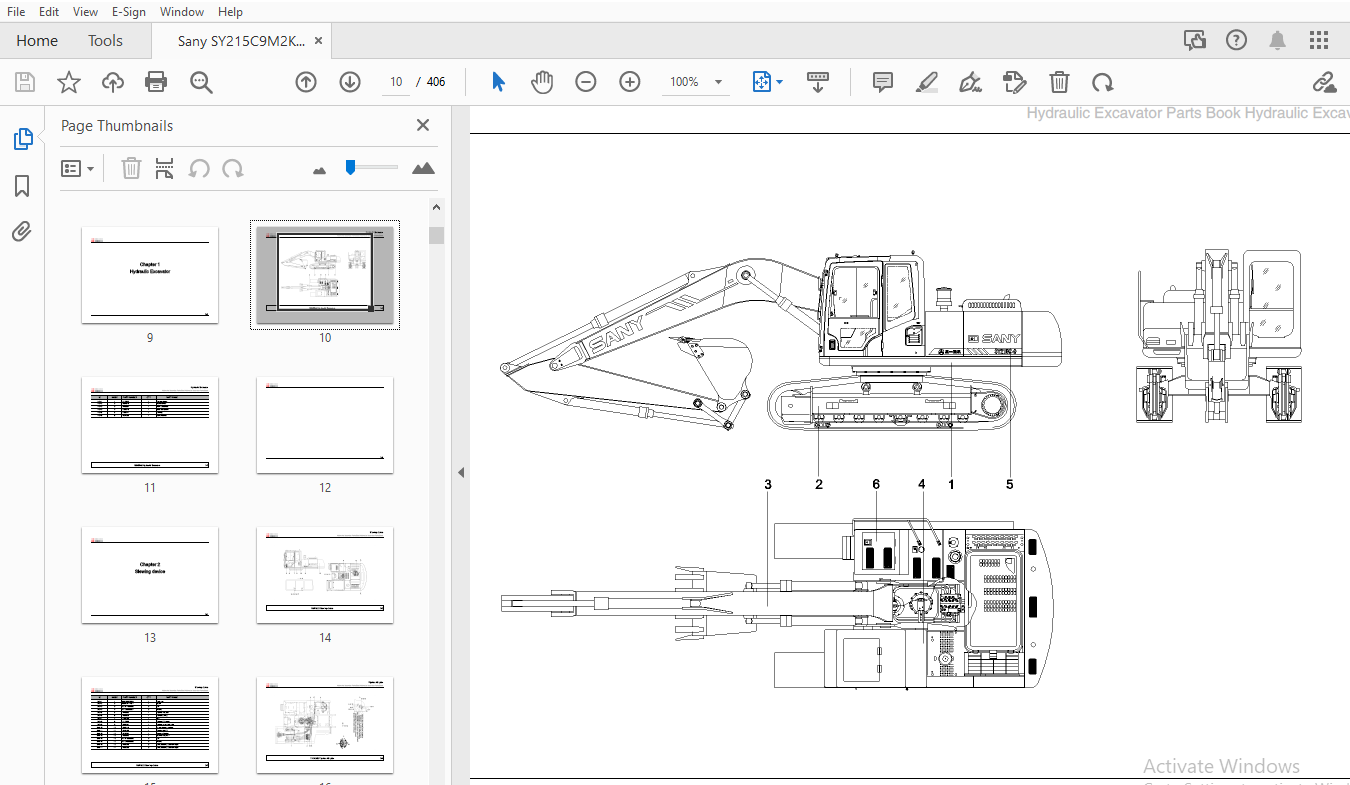Select page 12 thumbnail
The image size is (1350, 785).
pyautogui.click(x=325, y=425)
